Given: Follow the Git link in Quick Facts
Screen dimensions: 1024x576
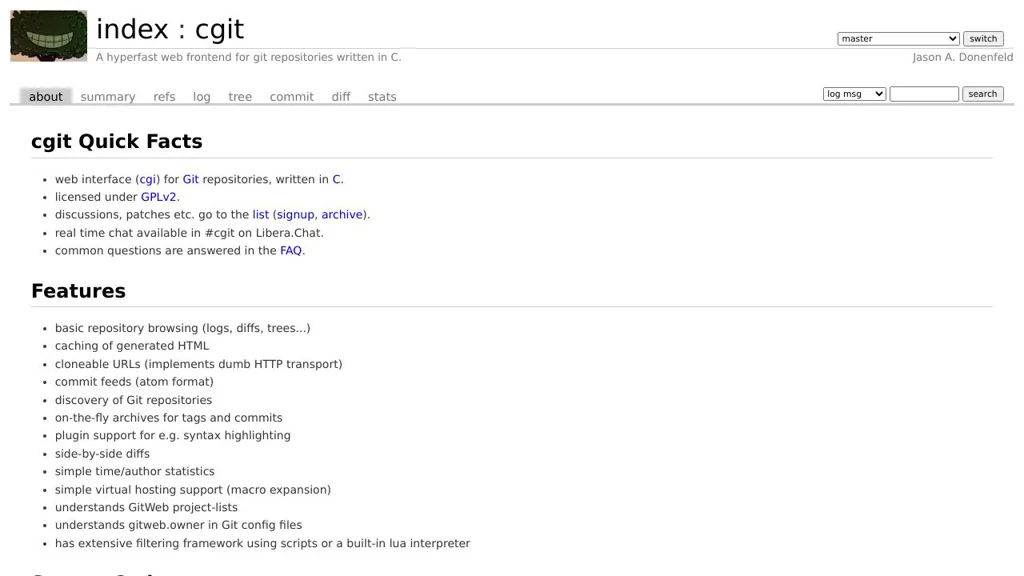Looking at the screenshot, I should (x=190, y=180).
